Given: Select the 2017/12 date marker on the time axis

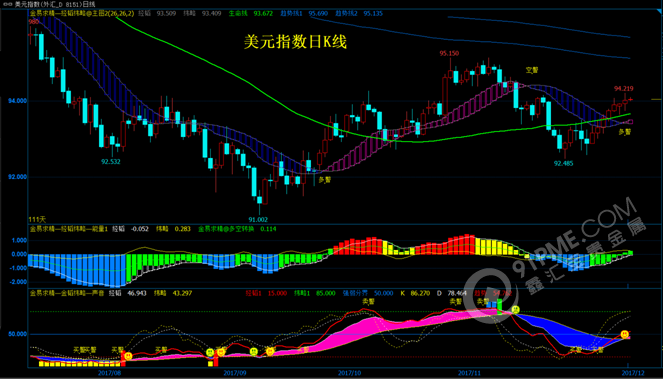Looking at the screenshot, I should (633, 373).
